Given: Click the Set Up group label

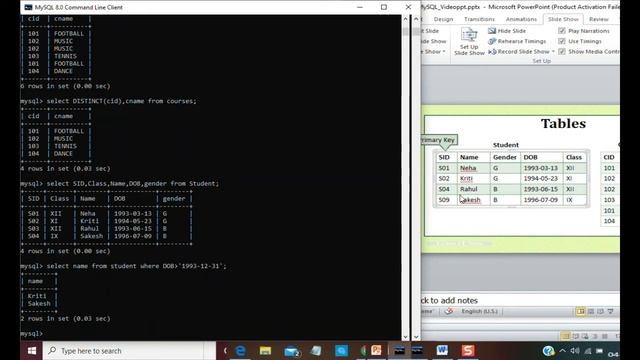Looking at the screenshot, I should (x=542, y=61).
